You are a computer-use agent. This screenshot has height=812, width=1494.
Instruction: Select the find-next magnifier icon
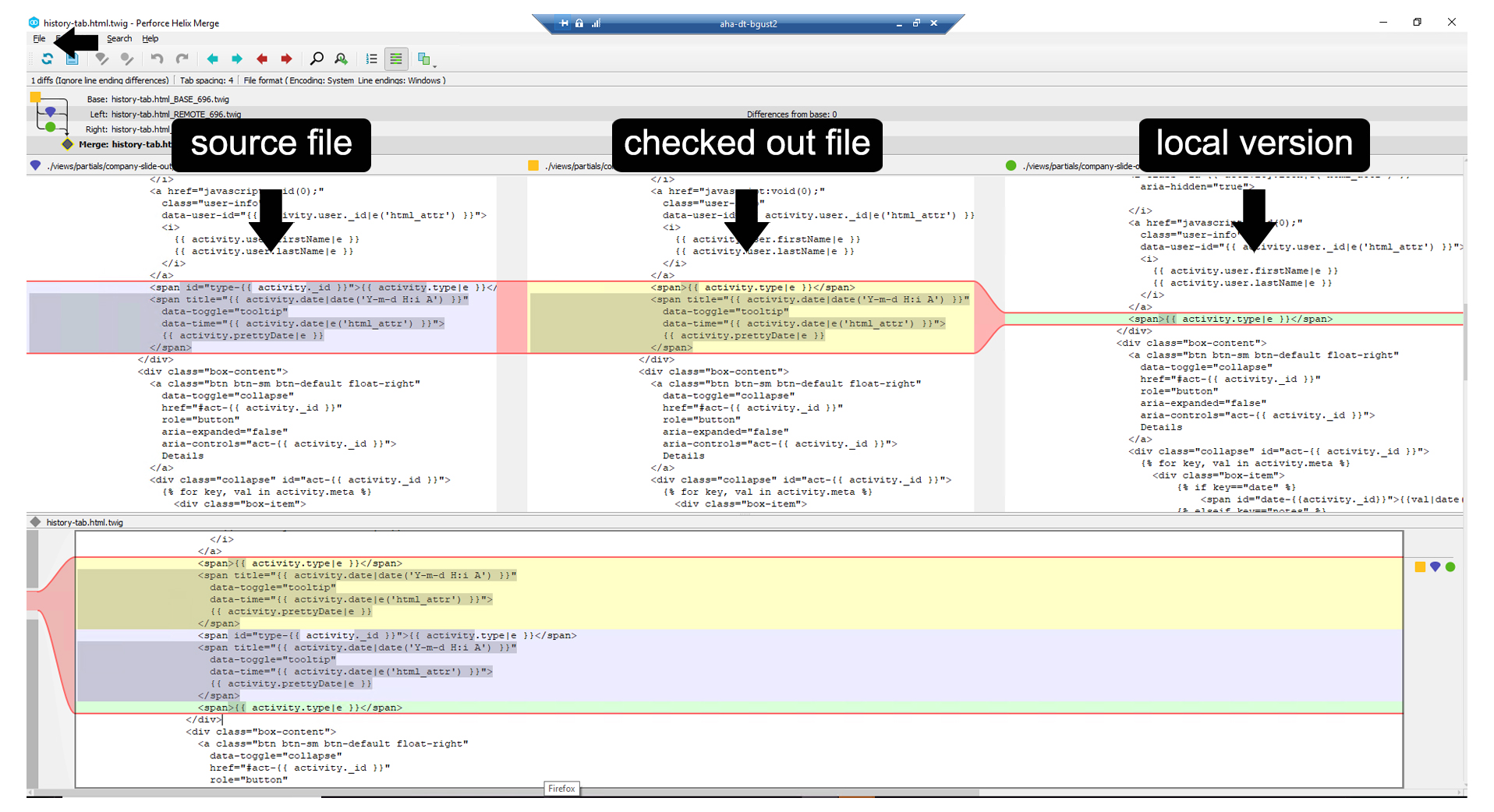(341, 58)
